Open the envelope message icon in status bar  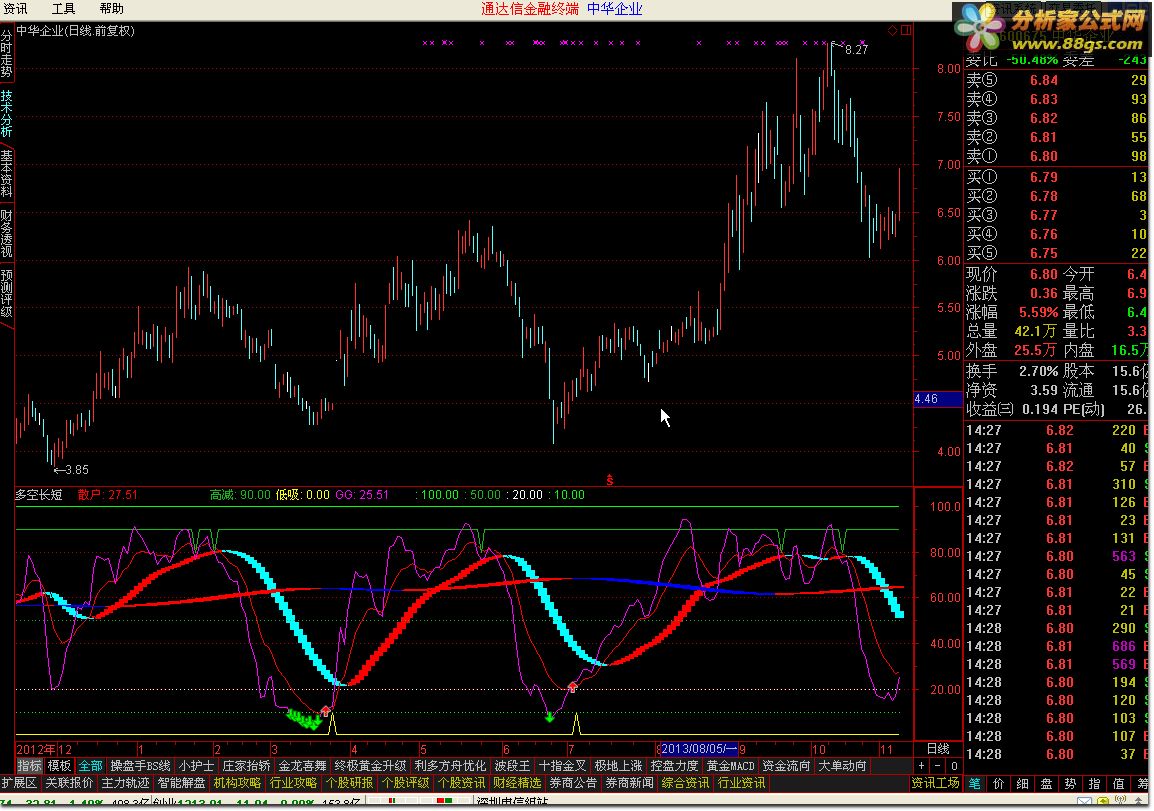coord(1084,801)
